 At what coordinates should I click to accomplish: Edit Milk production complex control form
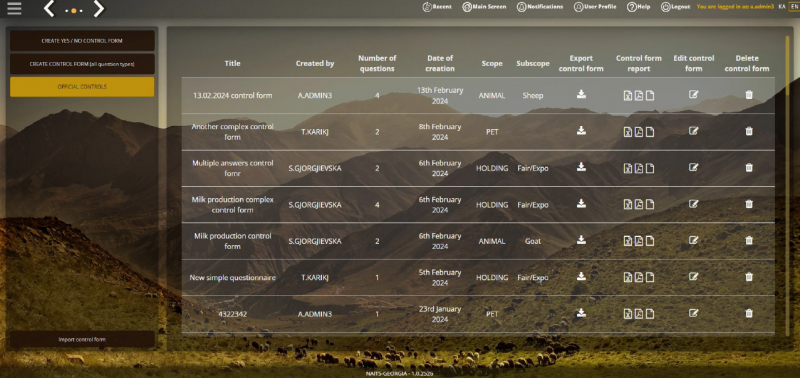(x=693, y=204)
